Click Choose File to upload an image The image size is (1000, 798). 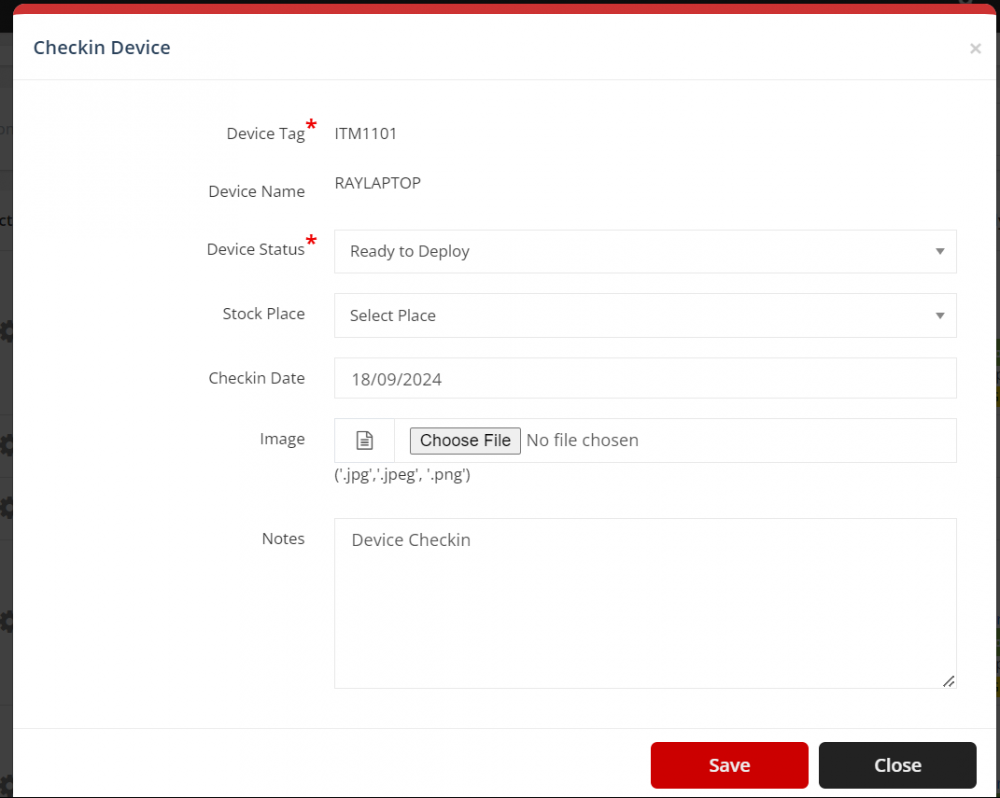point(464,440)
